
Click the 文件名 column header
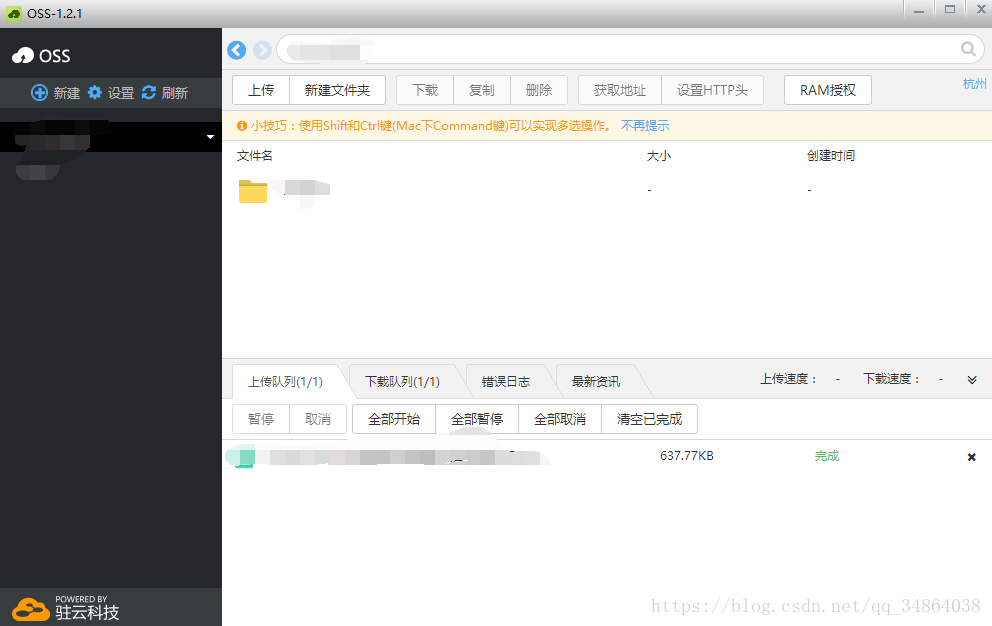254,156
